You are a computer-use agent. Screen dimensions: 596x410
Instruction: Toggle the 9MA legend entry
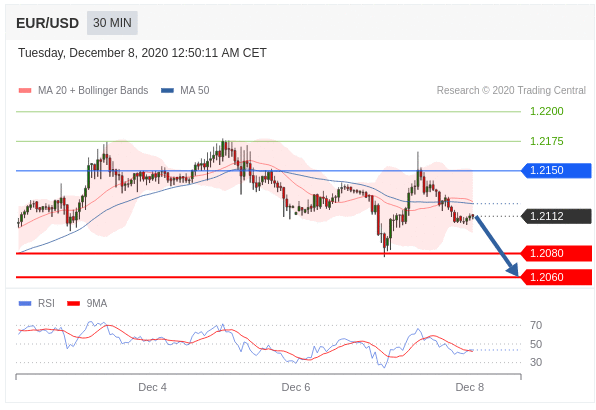[87, 303]
